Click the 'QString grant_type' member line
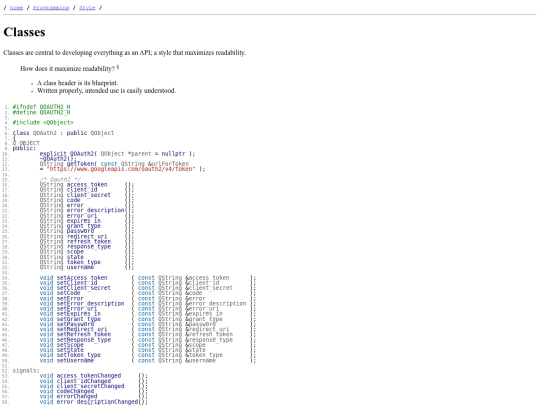This screenshot has width=540, height=405. [86, 226]
